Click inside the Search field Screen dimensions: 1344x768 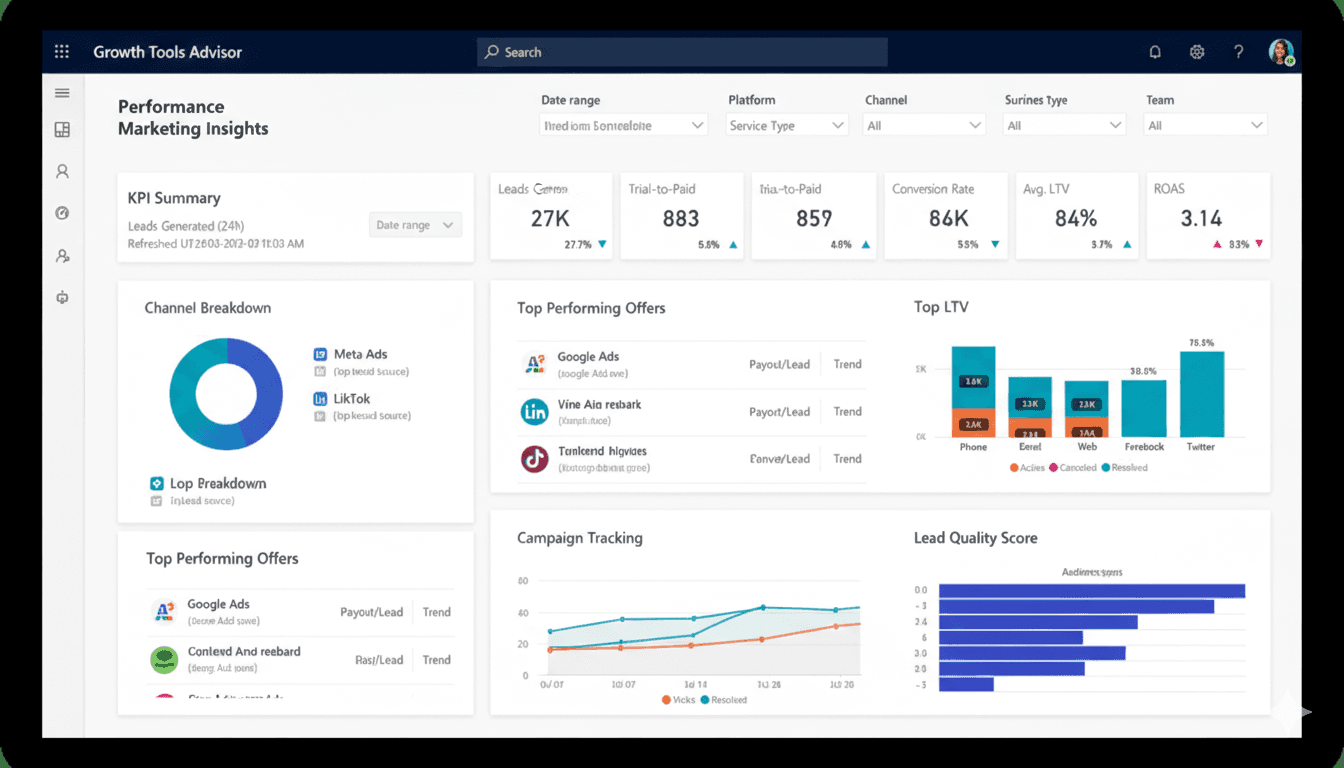click(681, 51)
